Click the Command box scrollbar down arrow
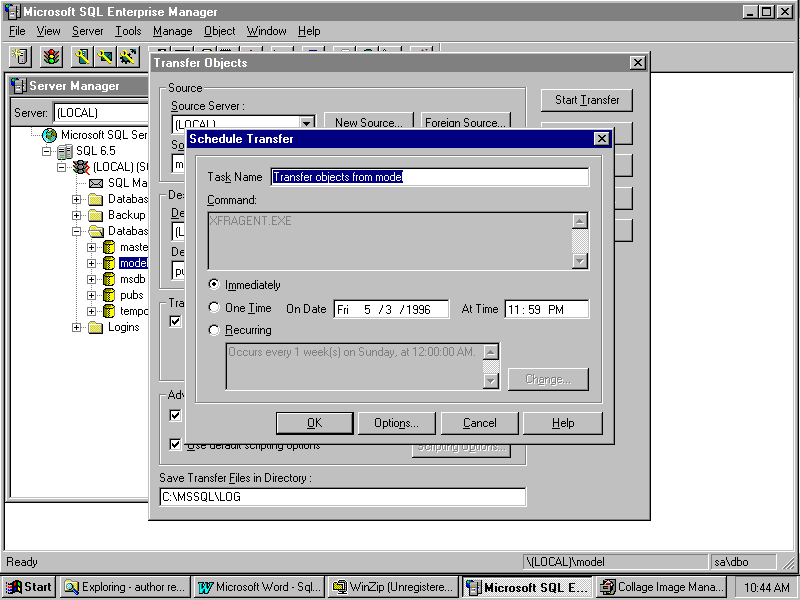The width and height of the screenshot is (800, 600). click(580, 261)
